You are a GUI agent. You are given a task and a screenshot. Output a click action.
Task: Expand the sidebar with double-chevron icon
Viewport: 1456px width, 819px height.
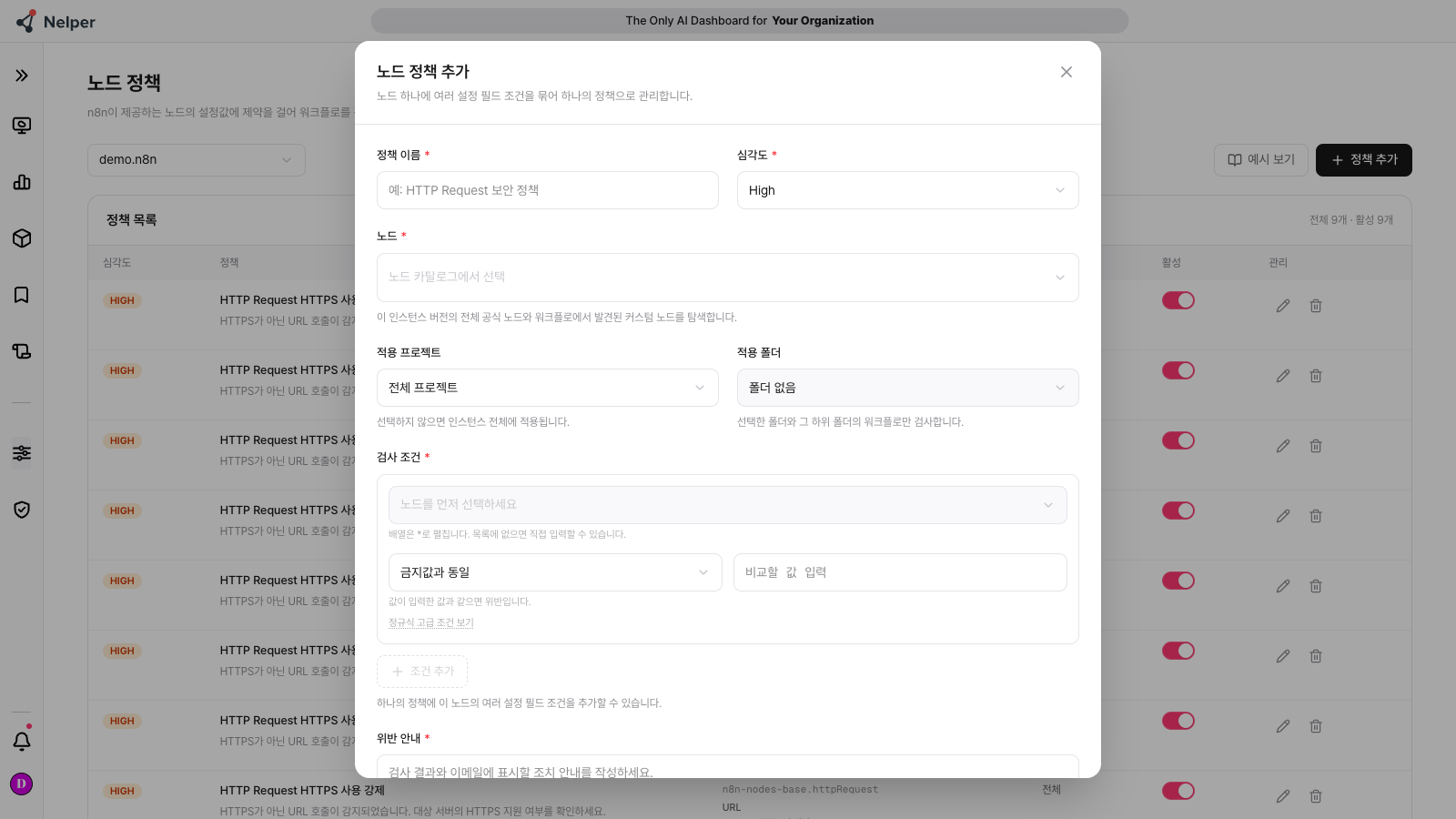click(22, 76)
